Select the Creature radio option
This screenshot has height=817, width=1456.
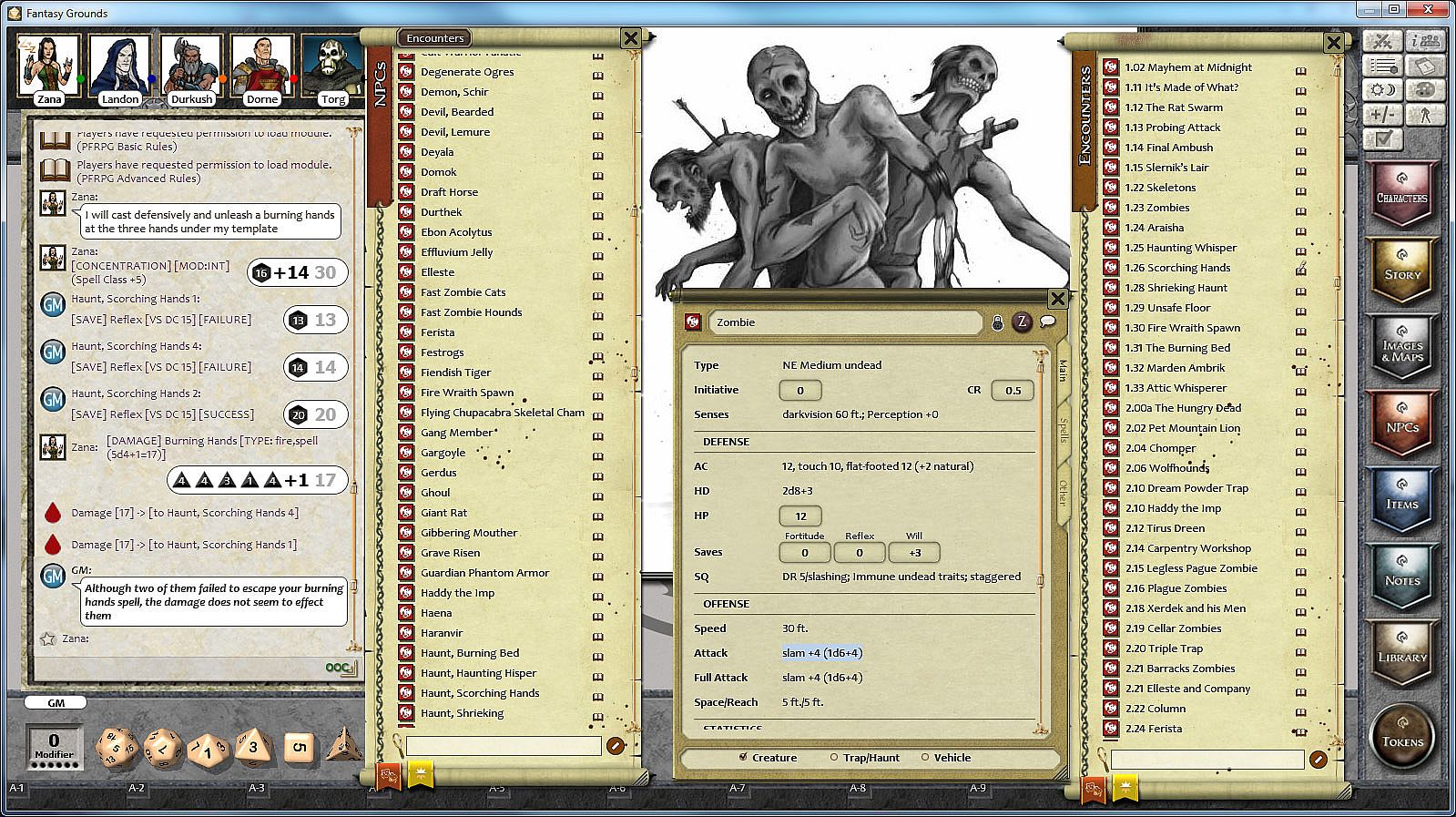coord(768,758)
